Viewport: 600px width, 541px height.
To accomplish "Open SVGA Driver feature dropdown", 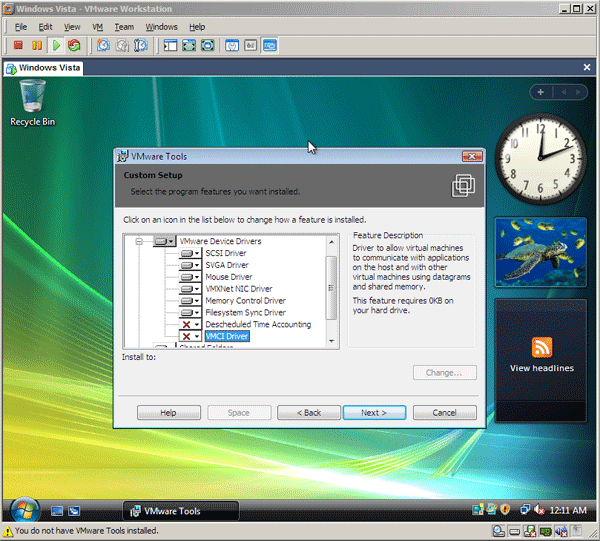I will pos(190,265).
